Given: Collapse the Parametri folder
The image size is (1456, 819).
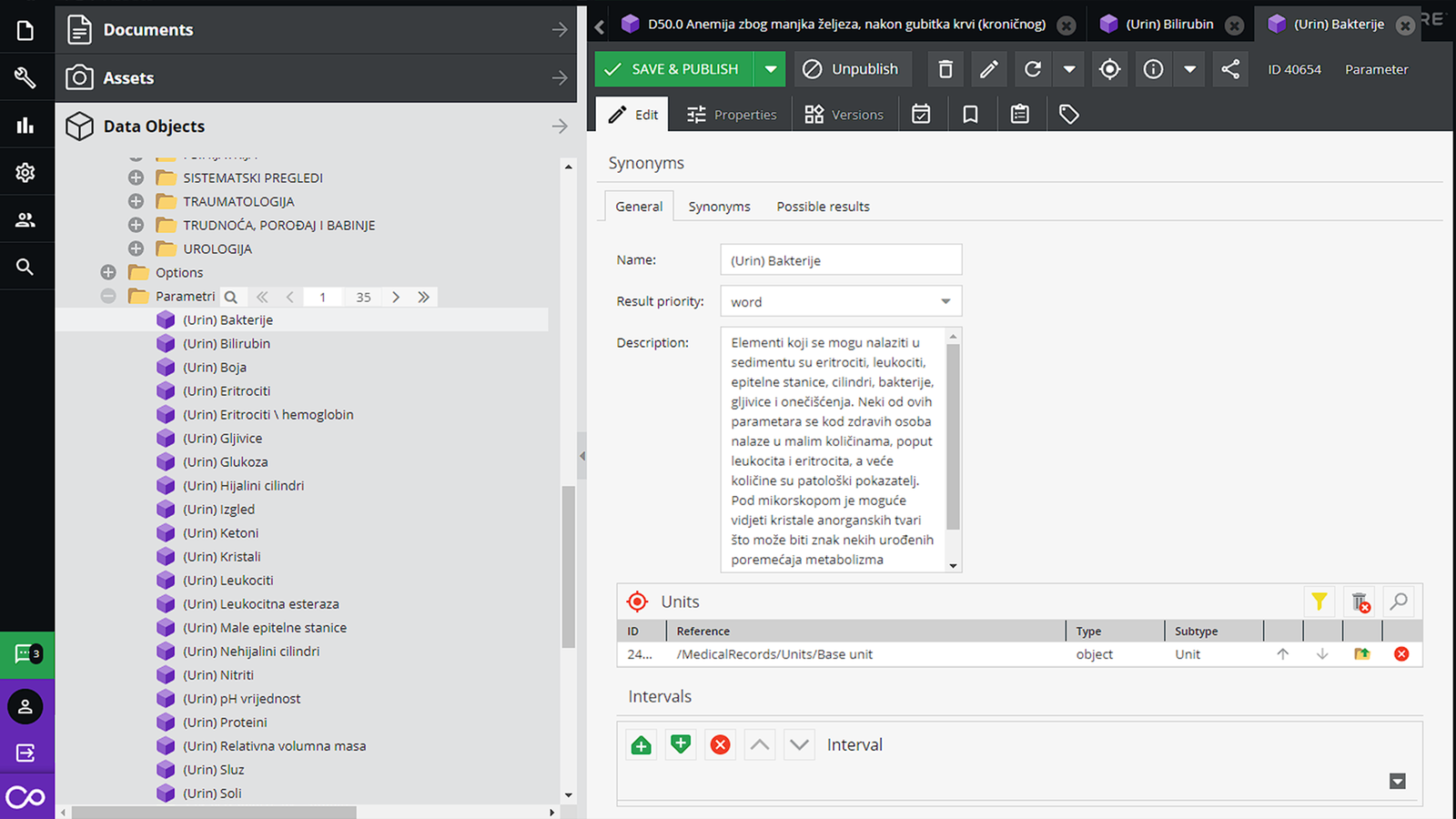Looking at the screenshot, I should point(108,296).
